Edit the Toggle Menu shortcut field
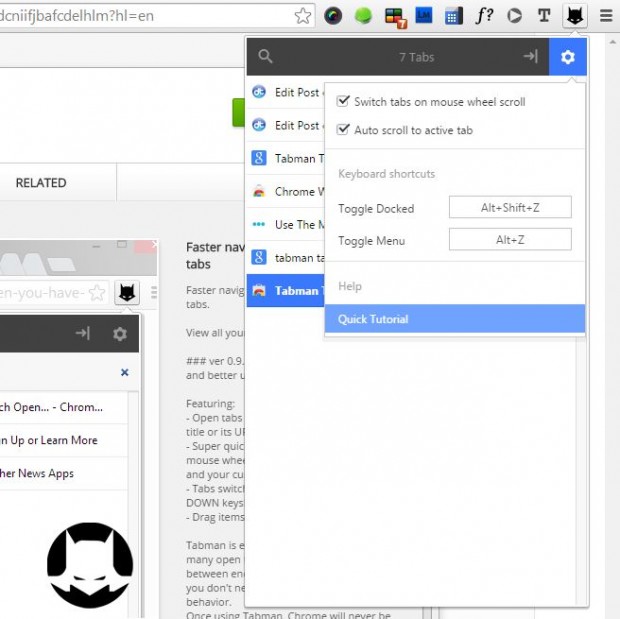620x619 pixels. (510, 239)
